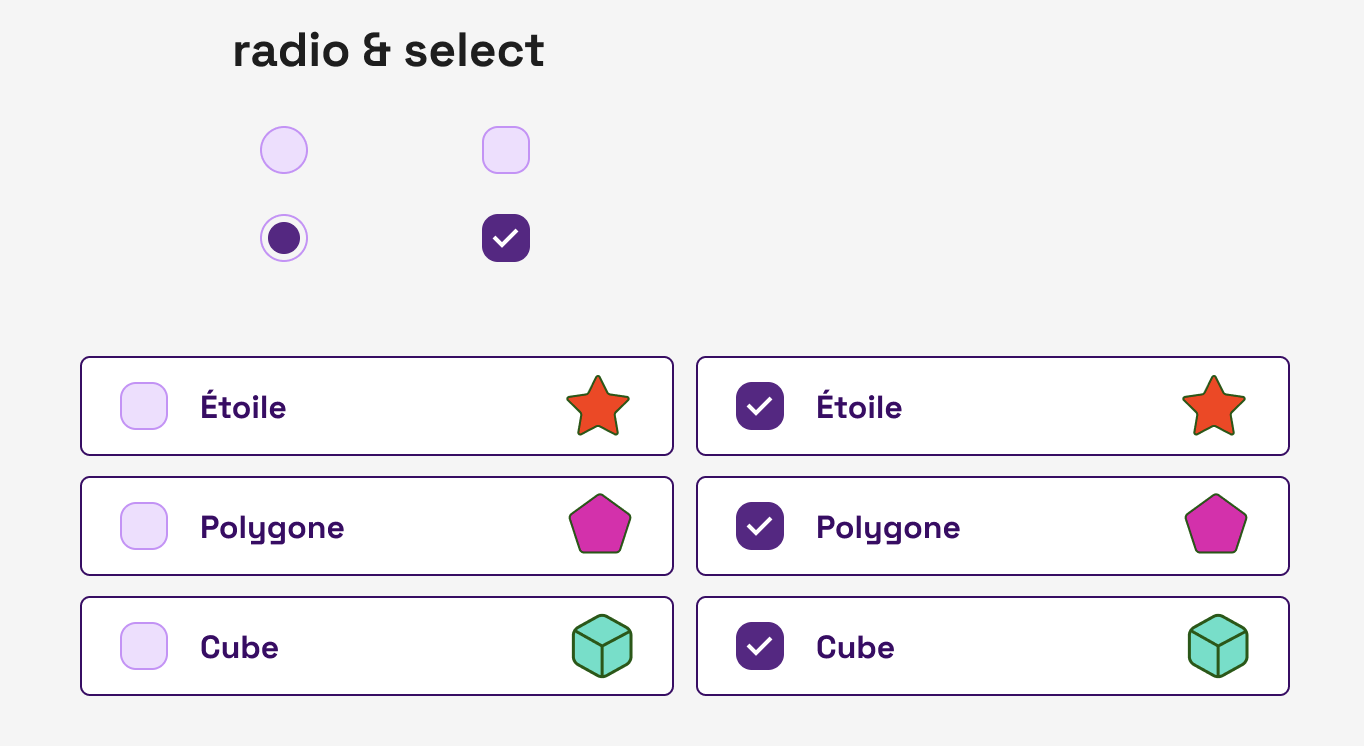Click the pentagon icon in unchecked Polygone card
The width and height of the screenshot is (1364, 746).
click(600, 525)
